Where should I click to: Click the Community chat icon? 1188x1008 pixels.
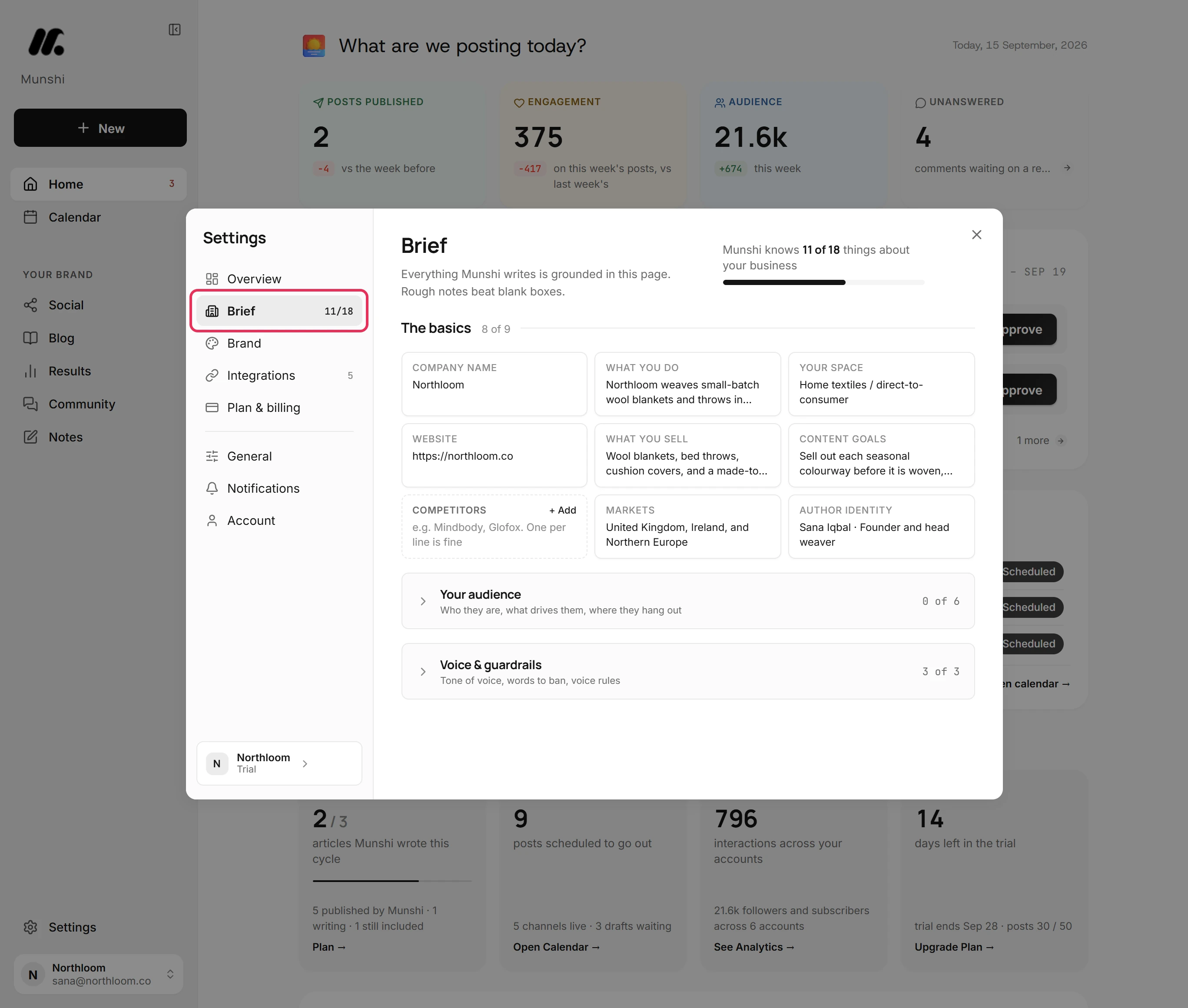point(30,404)
